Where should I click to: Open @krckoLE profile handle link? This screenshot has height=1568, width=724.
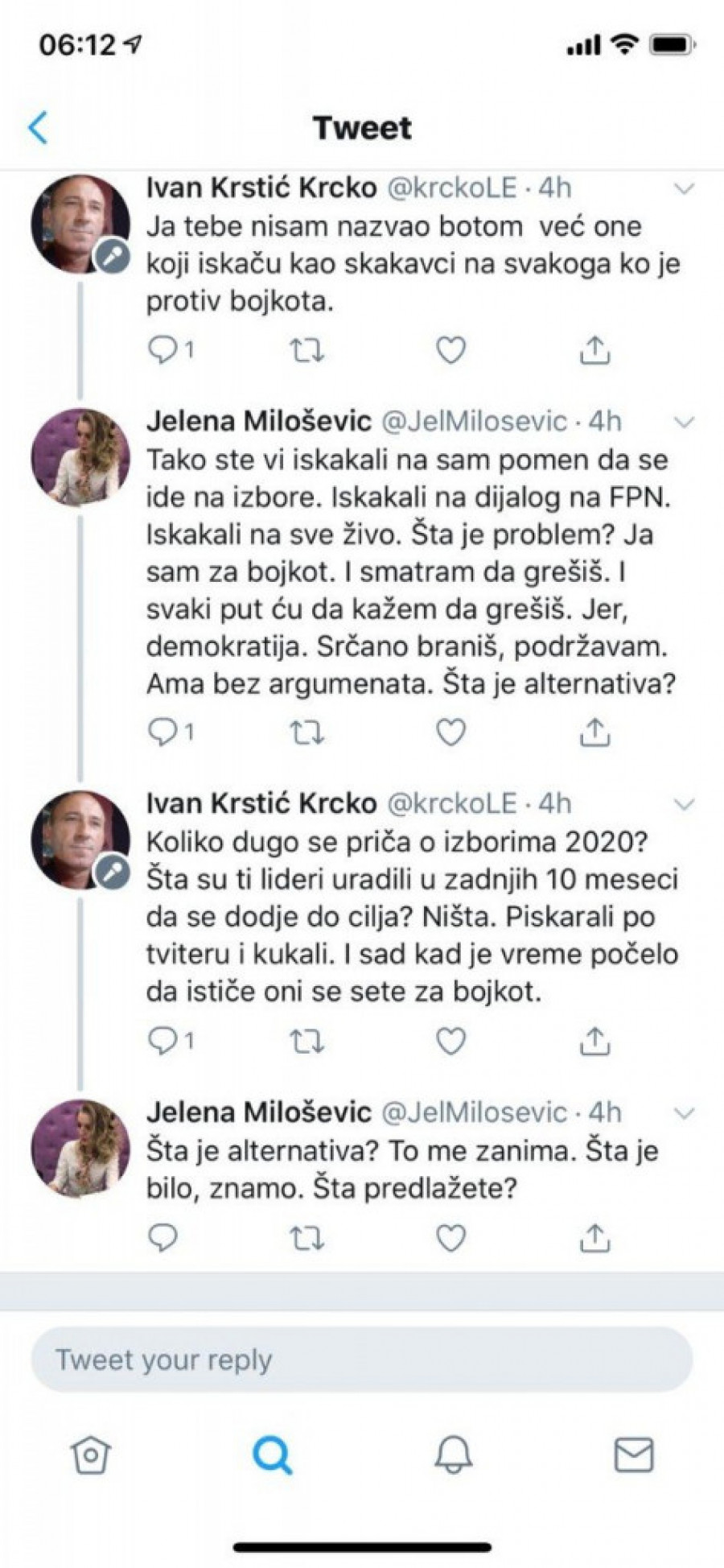(452, 188)
